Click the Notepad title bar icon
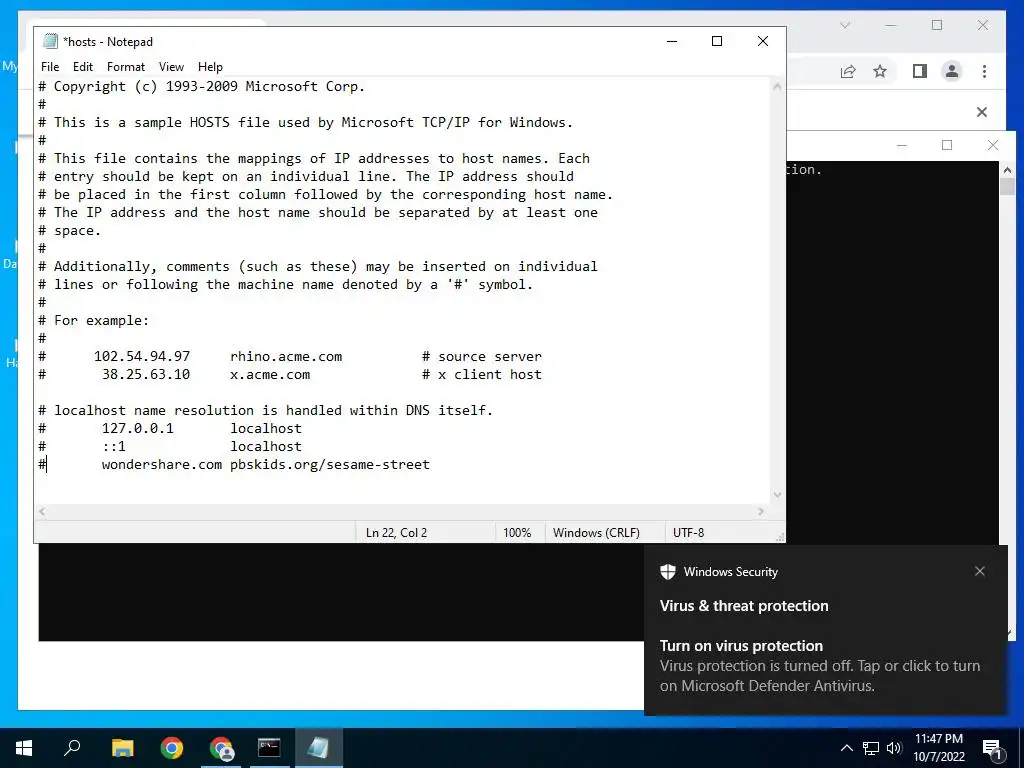This screenshot has width=1024, height=768. (x=50, y=41)
